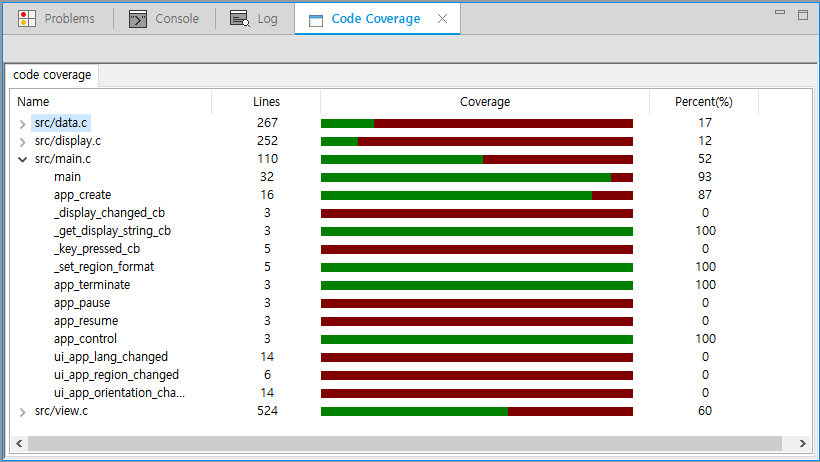Minimize the panel view
Screen dimensions: 820x462
780,15
